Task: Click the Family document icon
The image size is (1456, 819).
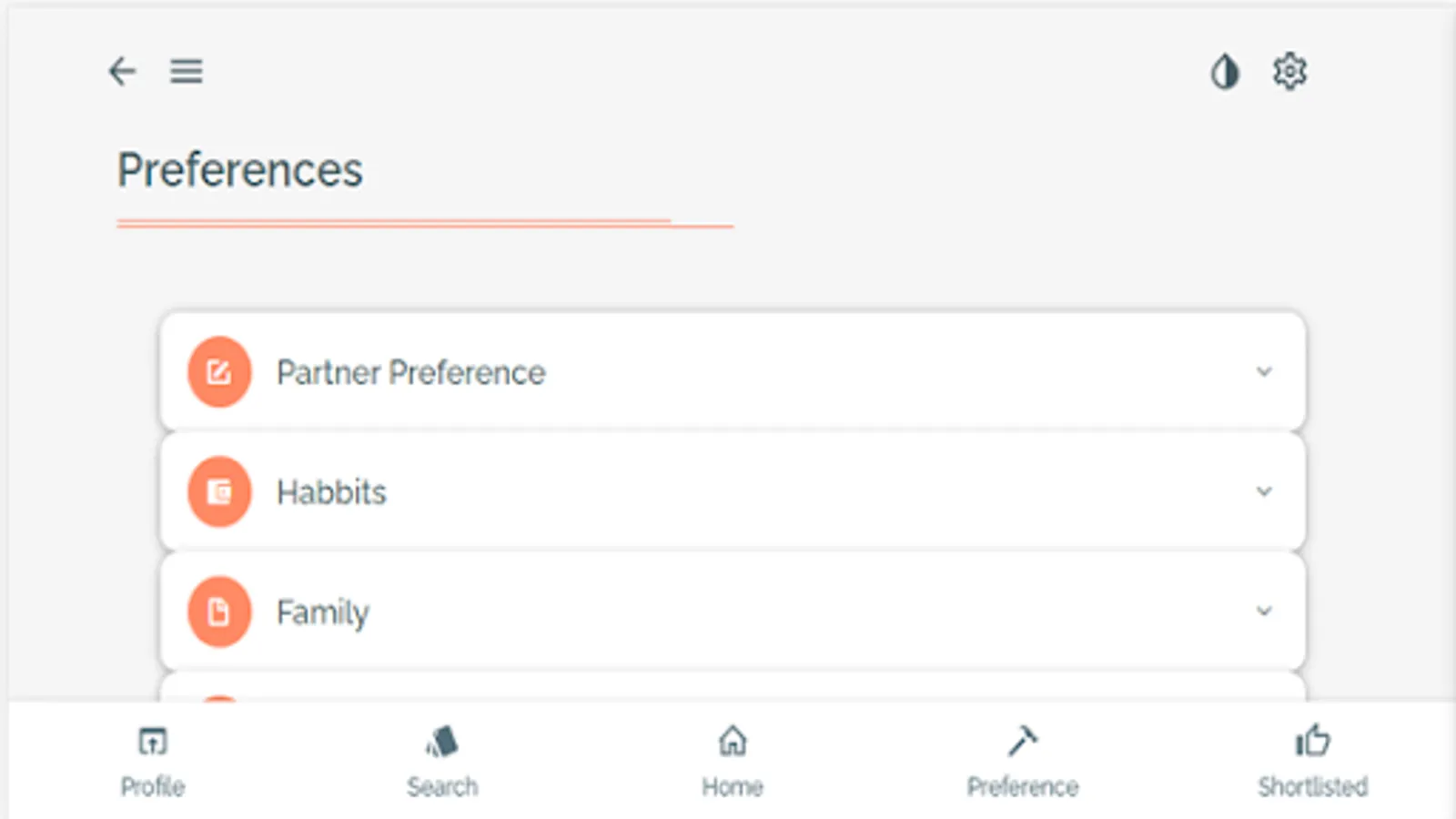Action: (x=219, y=612)
